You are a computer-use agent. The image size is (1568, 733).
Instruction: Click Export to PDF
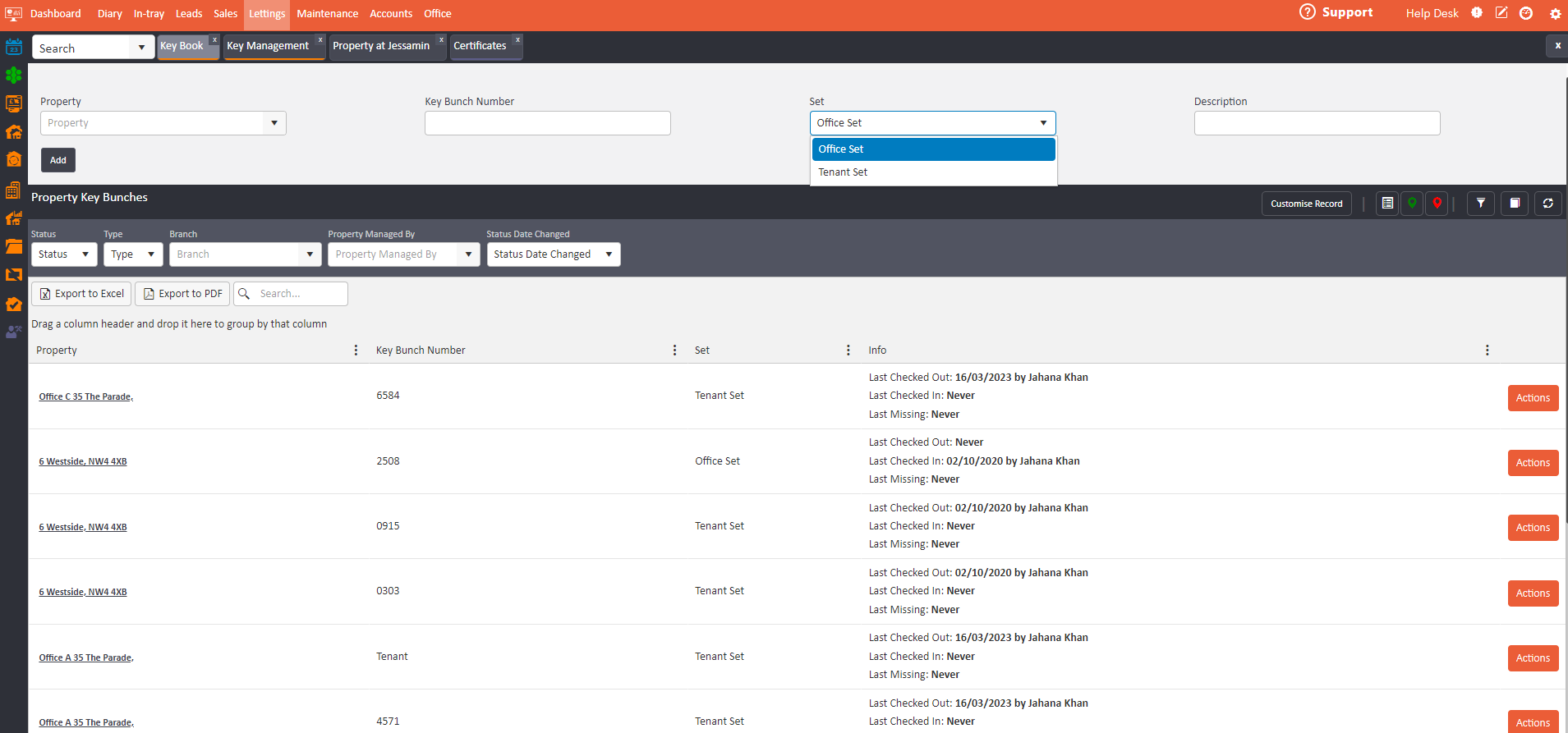pyautogui.click(x=182, y=294)
